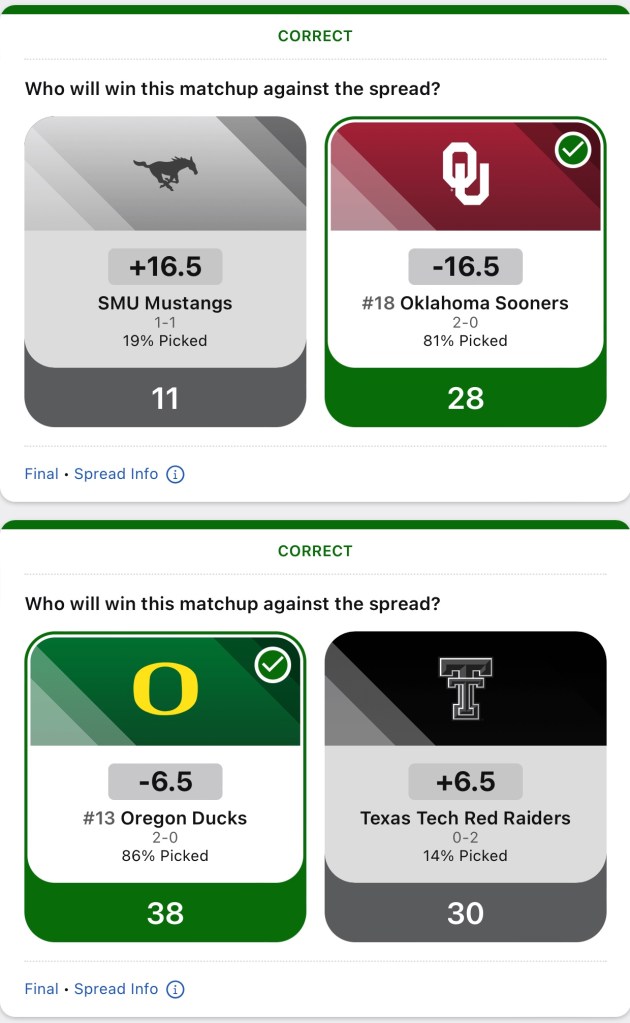Screen dimensions: 630x1023
Task: Click the Texas Tech Red Raiders team name
Action: pyautogui.click(x=466, y=818)
